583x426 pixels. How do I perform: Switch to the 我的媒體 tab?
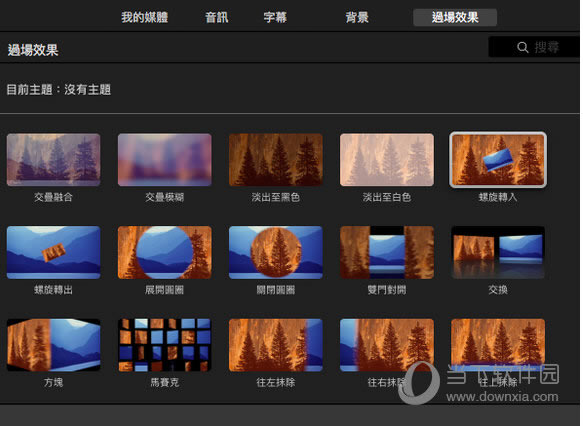coord(145,17)
